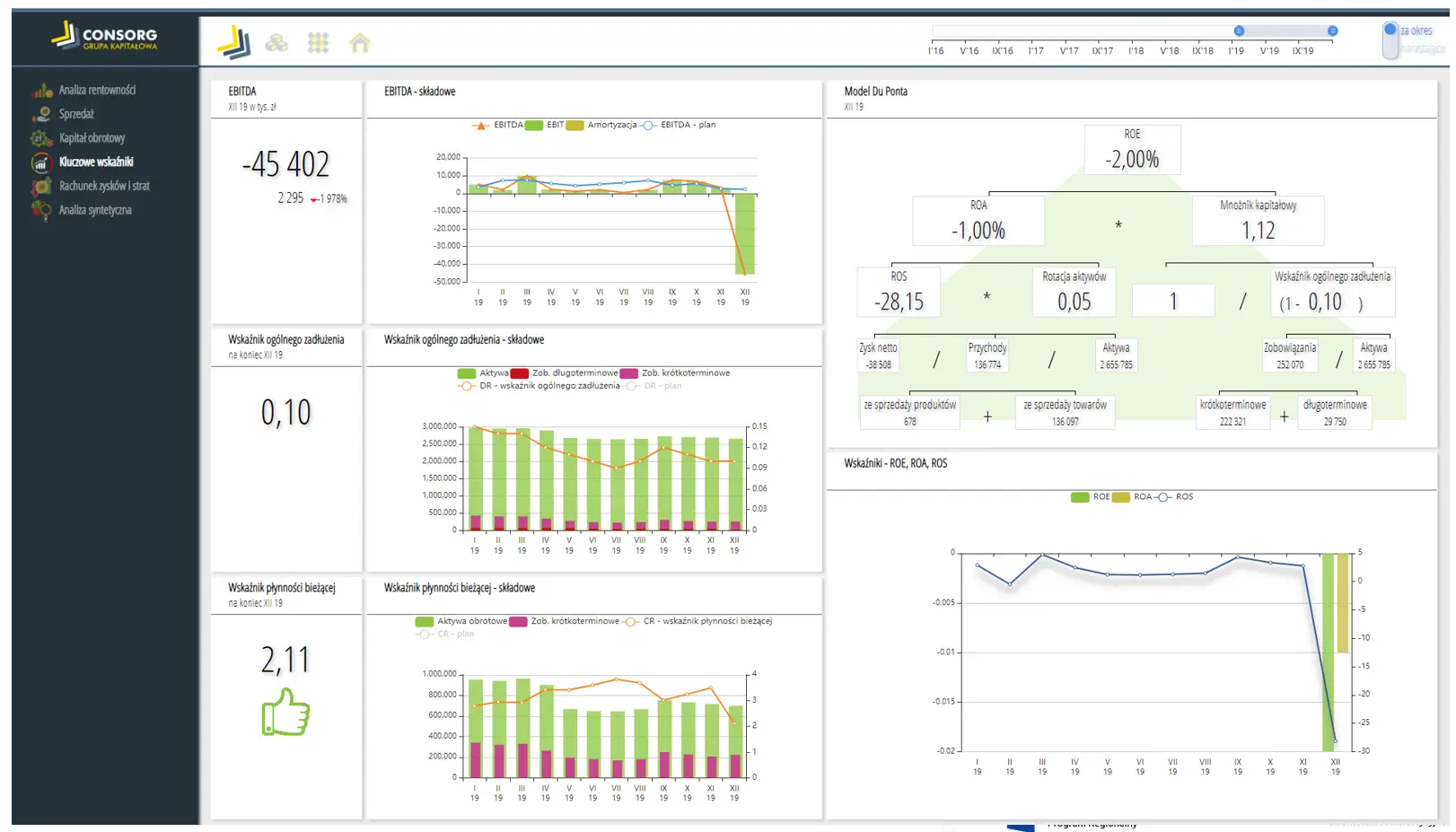
Task: Toggle Aktywa series in debt chart legend
Action: (483, 372)
